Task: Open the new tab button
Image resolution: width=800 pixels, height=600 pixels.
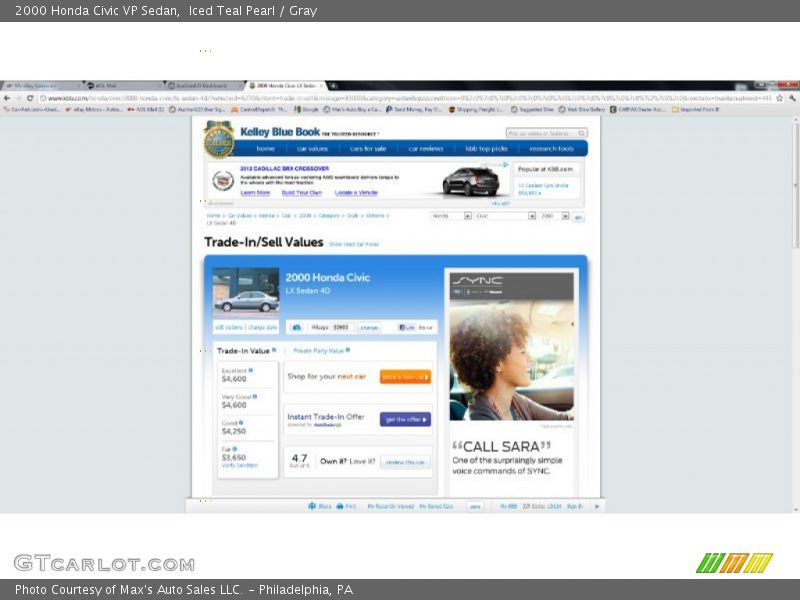Action: click(333, 86)
